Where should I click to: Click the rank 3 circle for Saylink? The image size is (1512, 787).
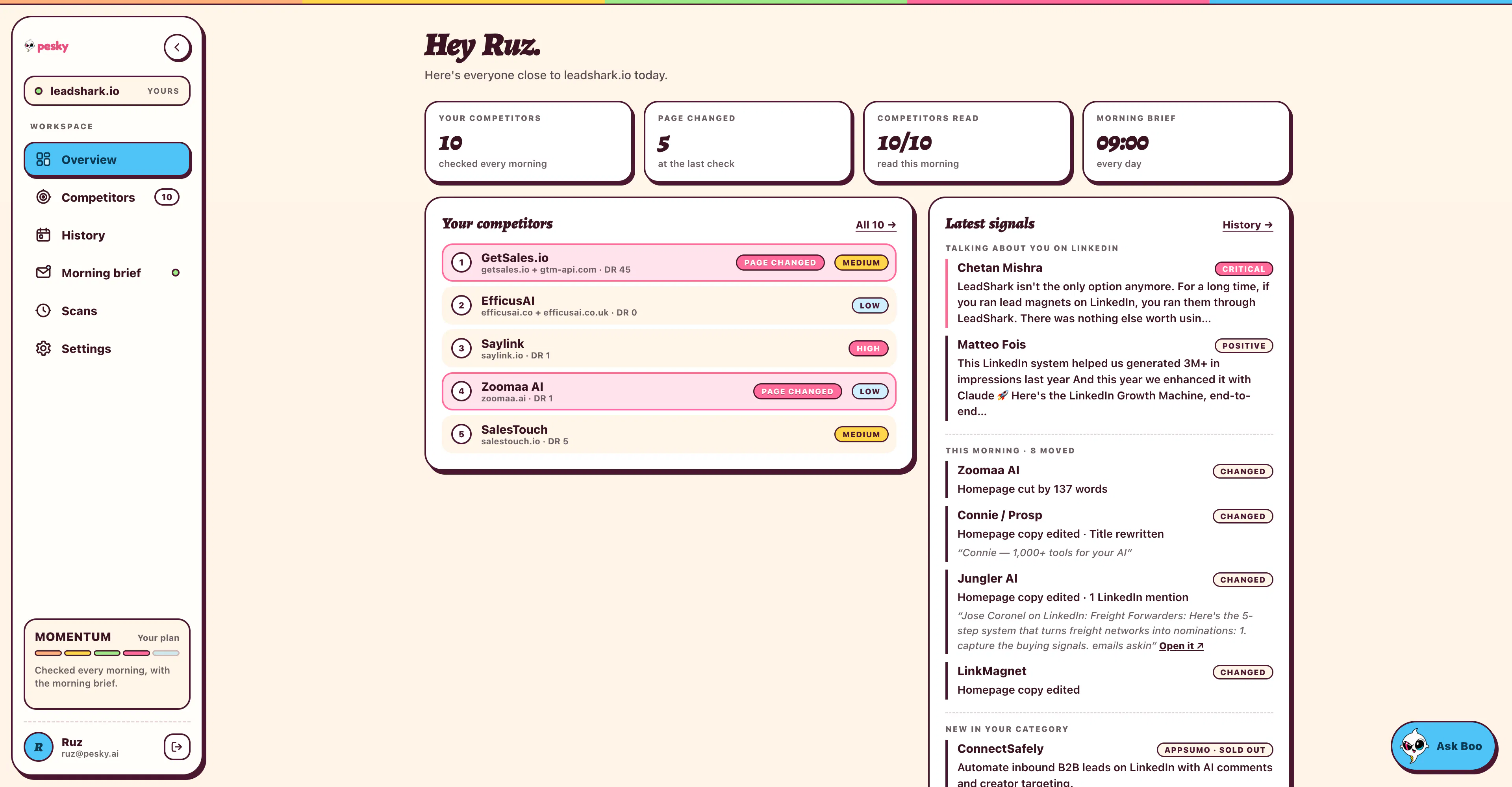click(461, 348)
